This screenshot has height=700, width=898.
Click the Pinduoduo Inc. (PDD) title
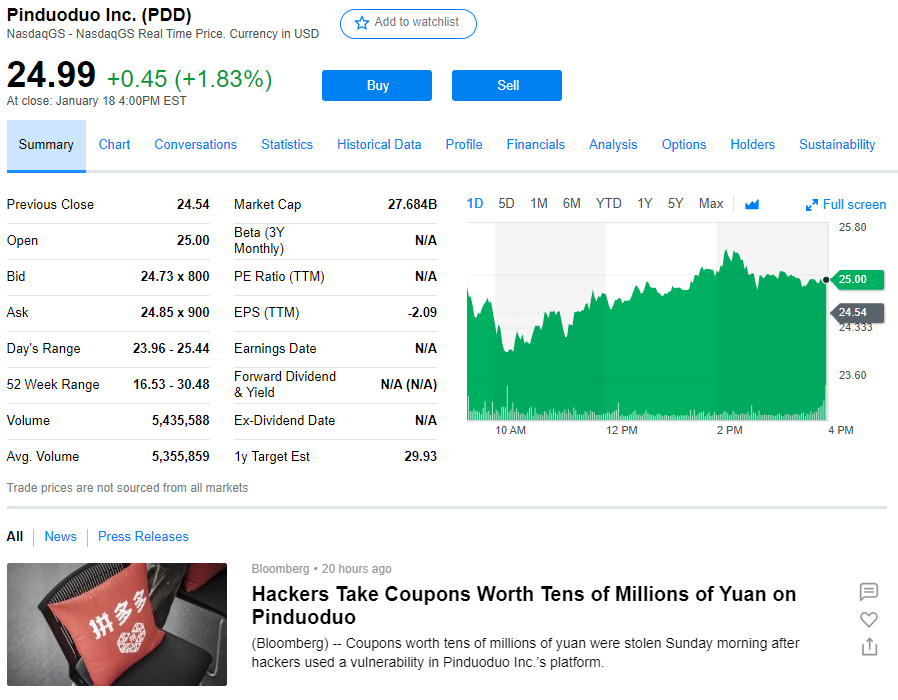coord(99,15)
